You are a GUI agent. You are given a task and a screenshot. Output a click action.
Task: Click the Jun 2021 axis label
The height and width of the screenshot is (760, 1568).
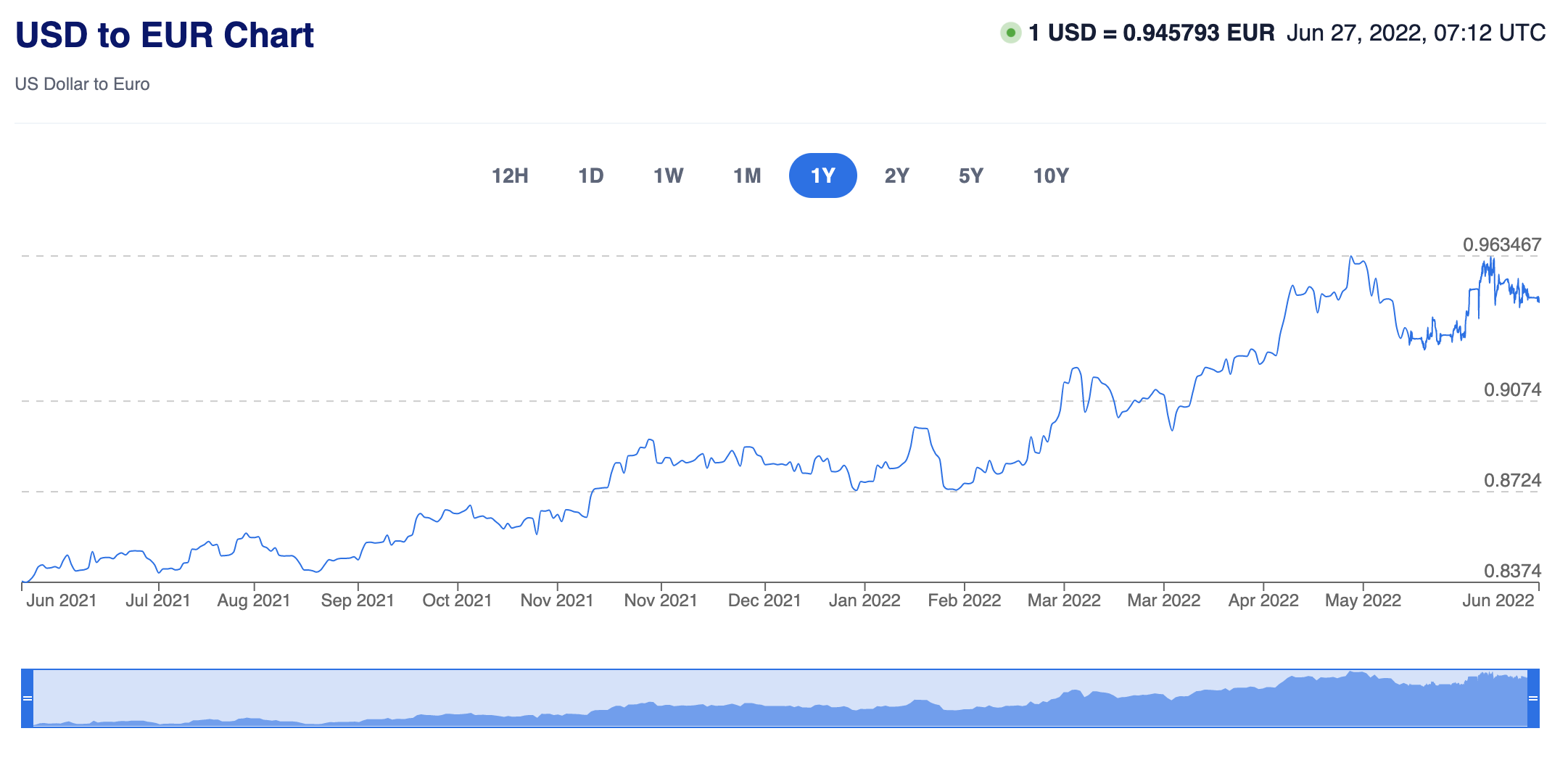point(62,600)
